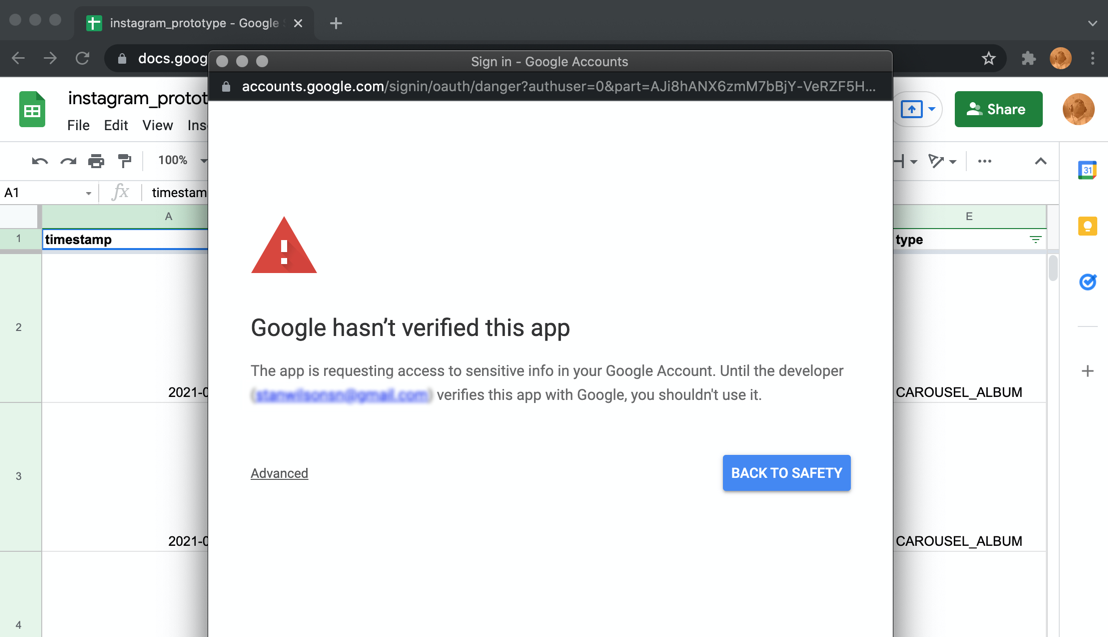Collapse the Sheets header with the up chevron
This screenshot has height=637, width=1108.
1040,161
